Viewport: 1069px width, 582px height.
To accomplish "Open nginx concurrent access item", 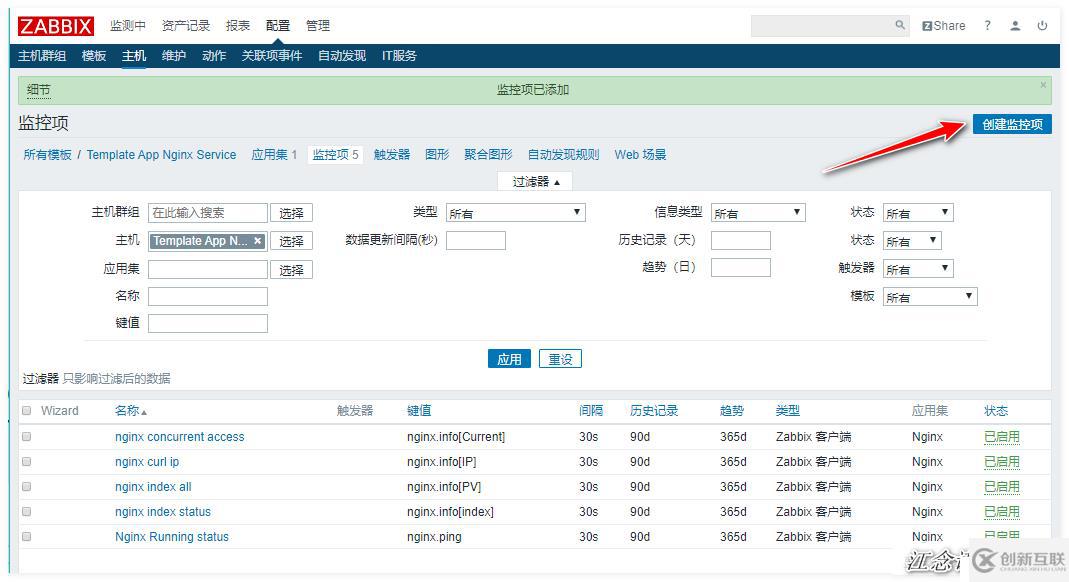I will point(180,437).
